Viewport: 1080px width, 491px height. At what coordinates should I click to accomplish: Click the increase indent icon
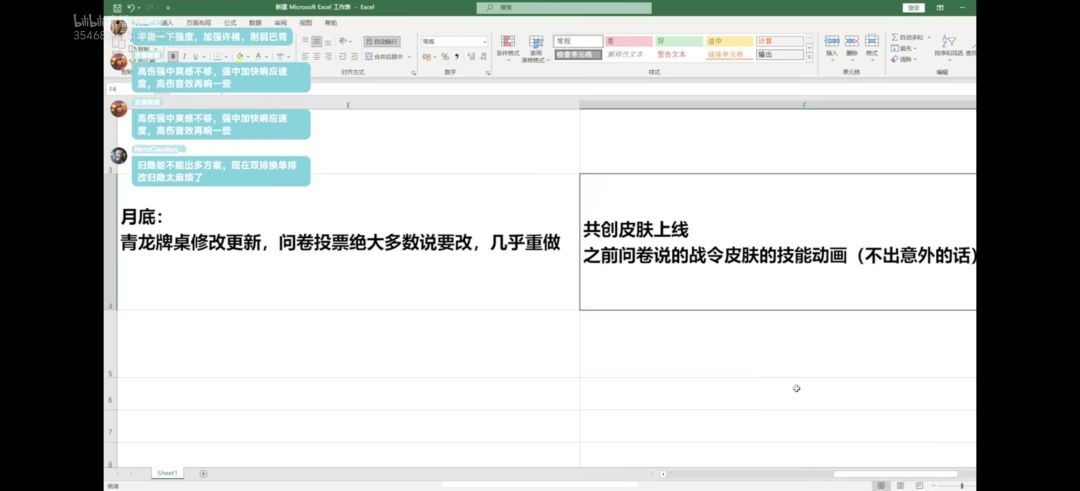354,56
